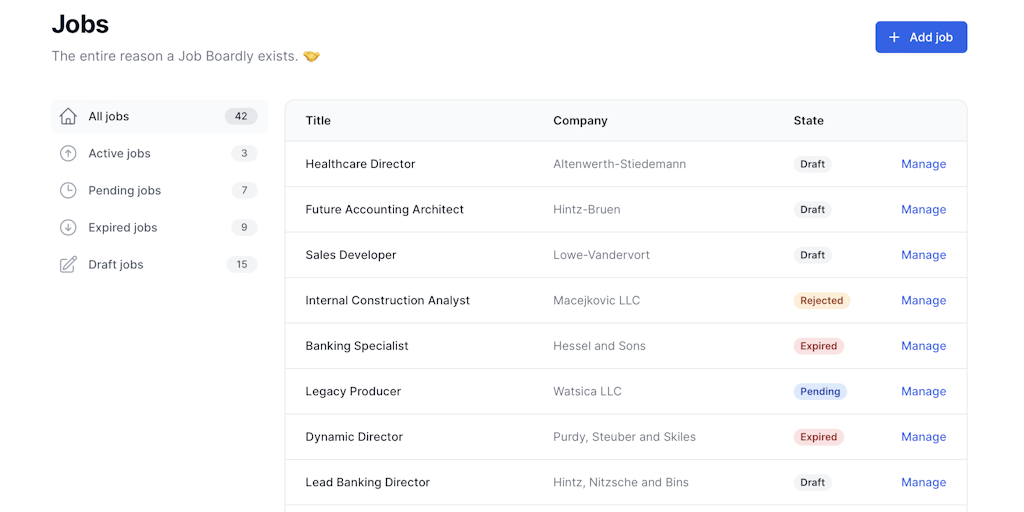Click the Title column header
1024x512 pixels.
point(318,121)
